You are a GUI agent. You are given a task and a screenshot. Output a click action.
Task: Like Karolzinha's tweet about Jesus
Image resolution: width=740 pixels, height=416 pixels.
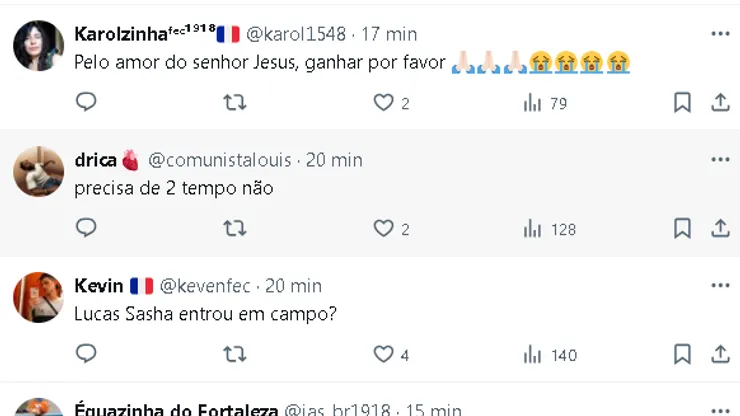click(383, 102)
